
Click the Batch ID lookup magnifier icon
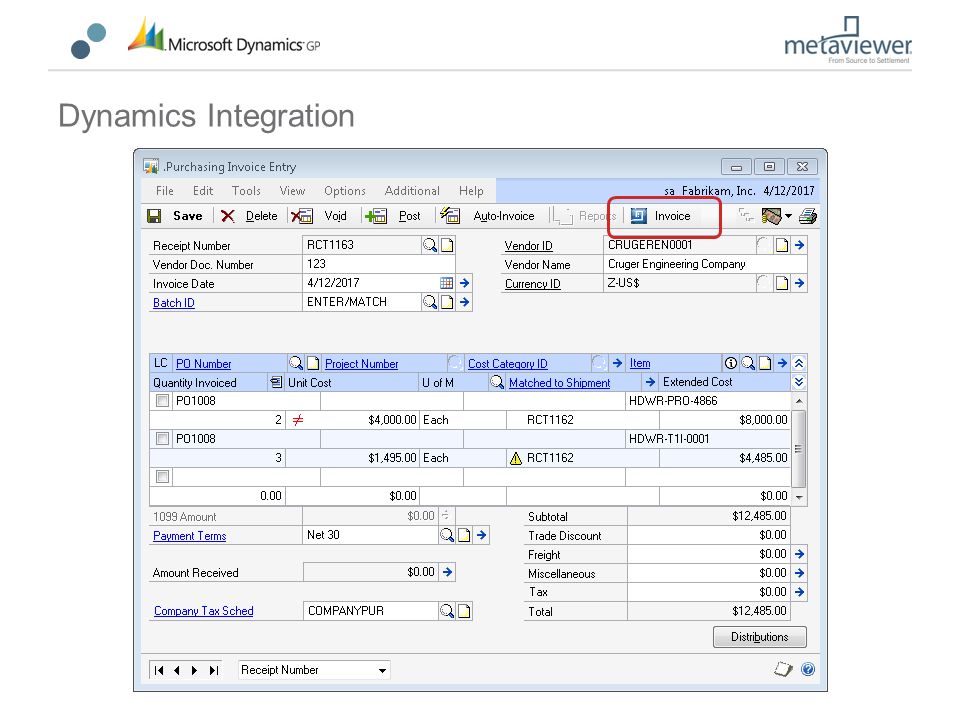pyautogui.click(x=430, y=302)
